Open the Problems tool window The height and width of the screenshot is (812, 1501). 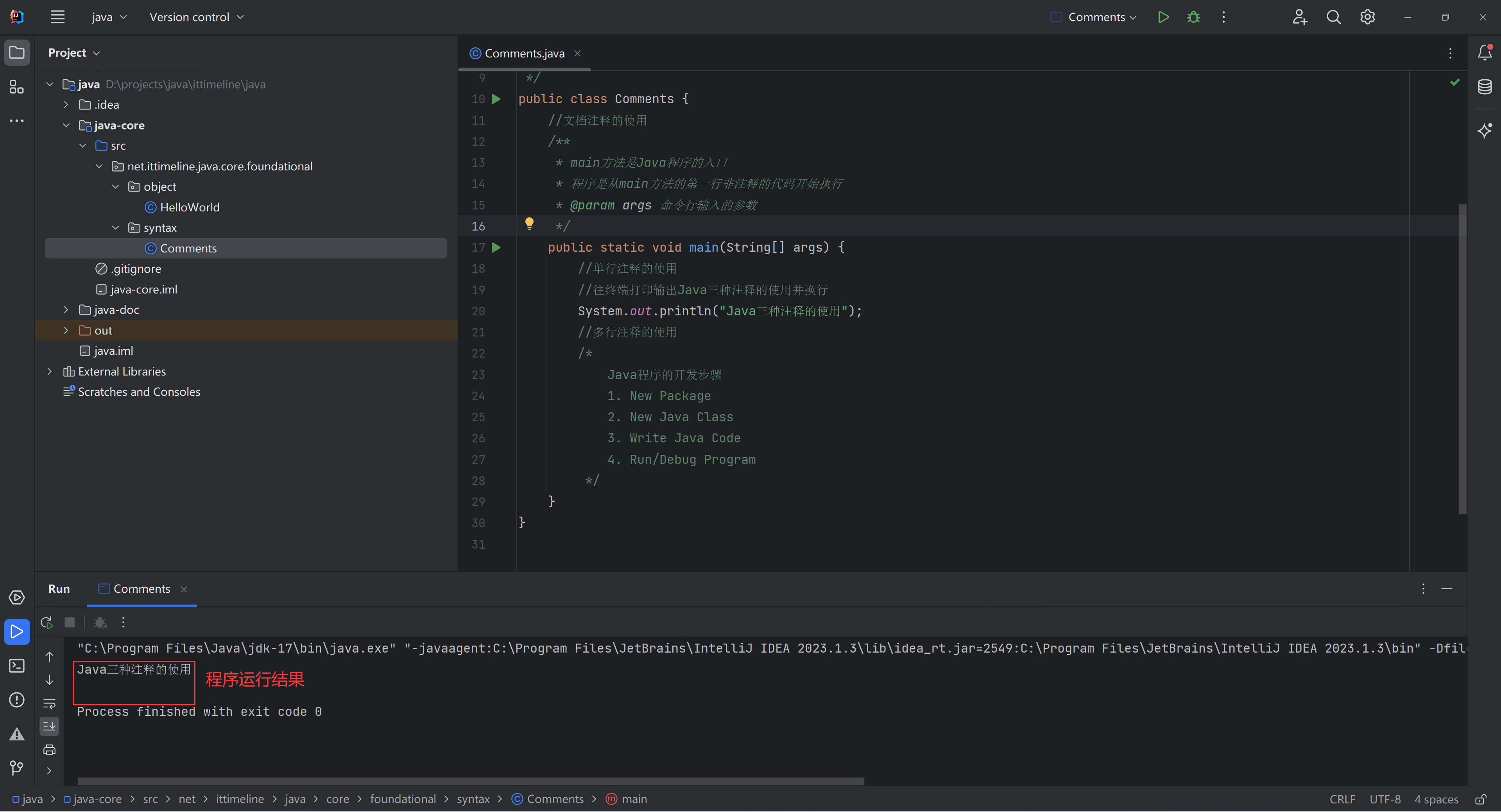(17, 699)
